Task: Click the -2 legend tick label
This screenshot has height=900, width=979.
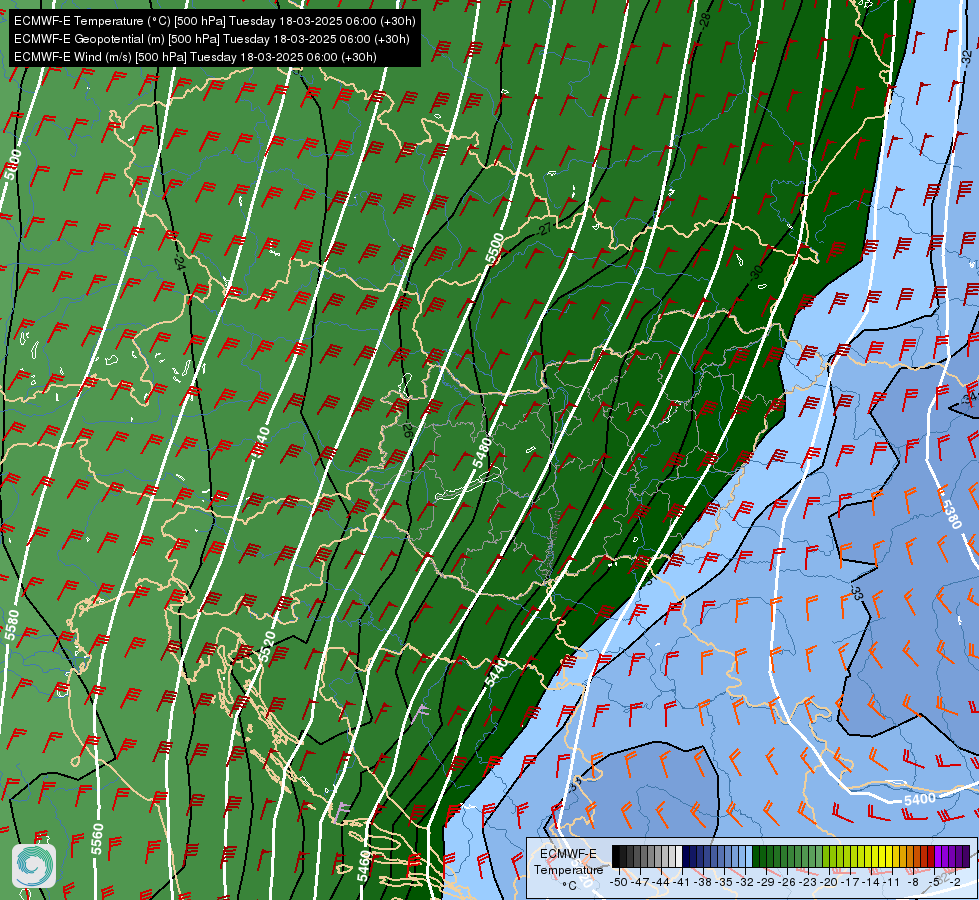Action: 955,882
